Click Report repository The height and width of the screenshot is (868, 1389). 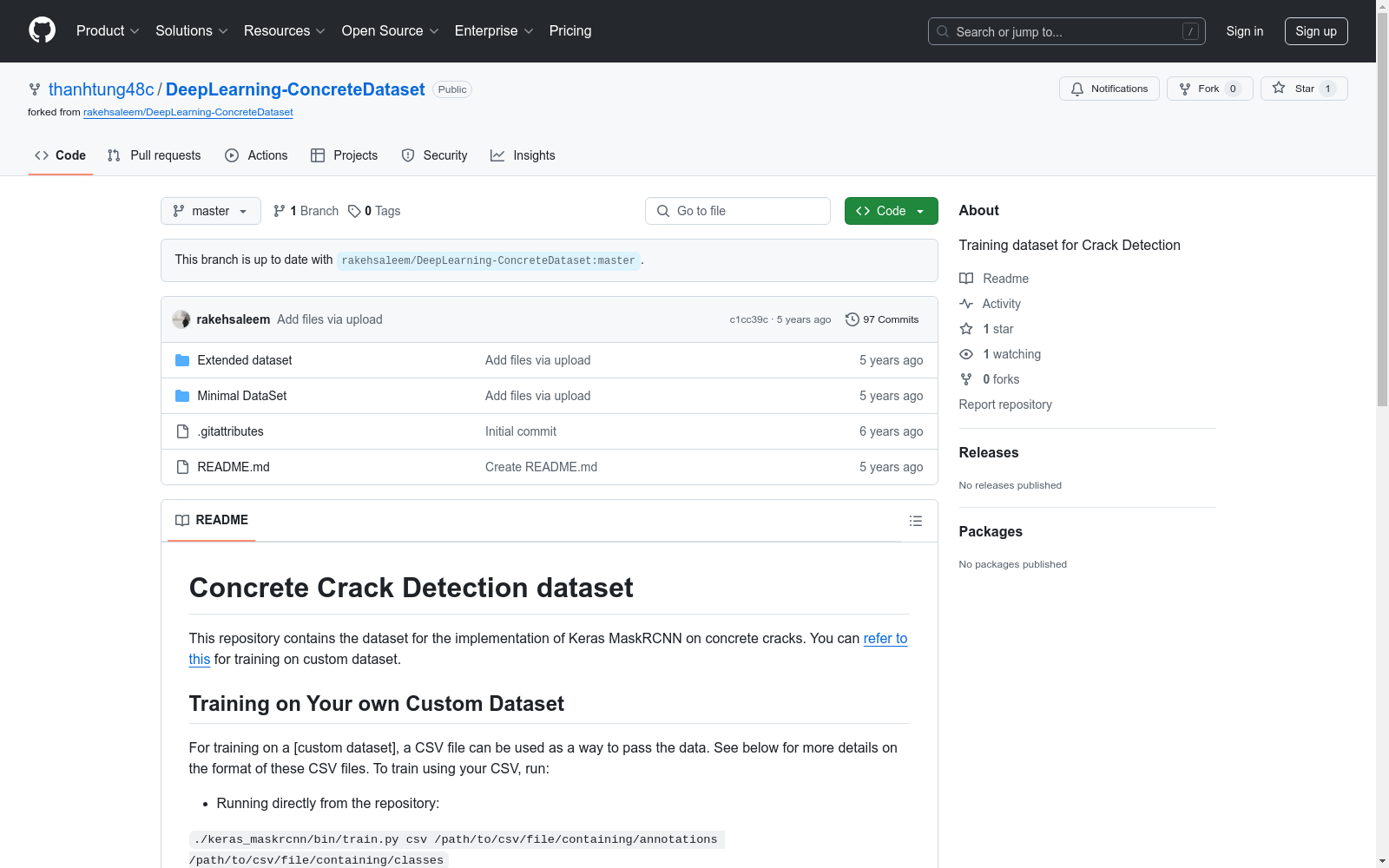coord(1005,404)
